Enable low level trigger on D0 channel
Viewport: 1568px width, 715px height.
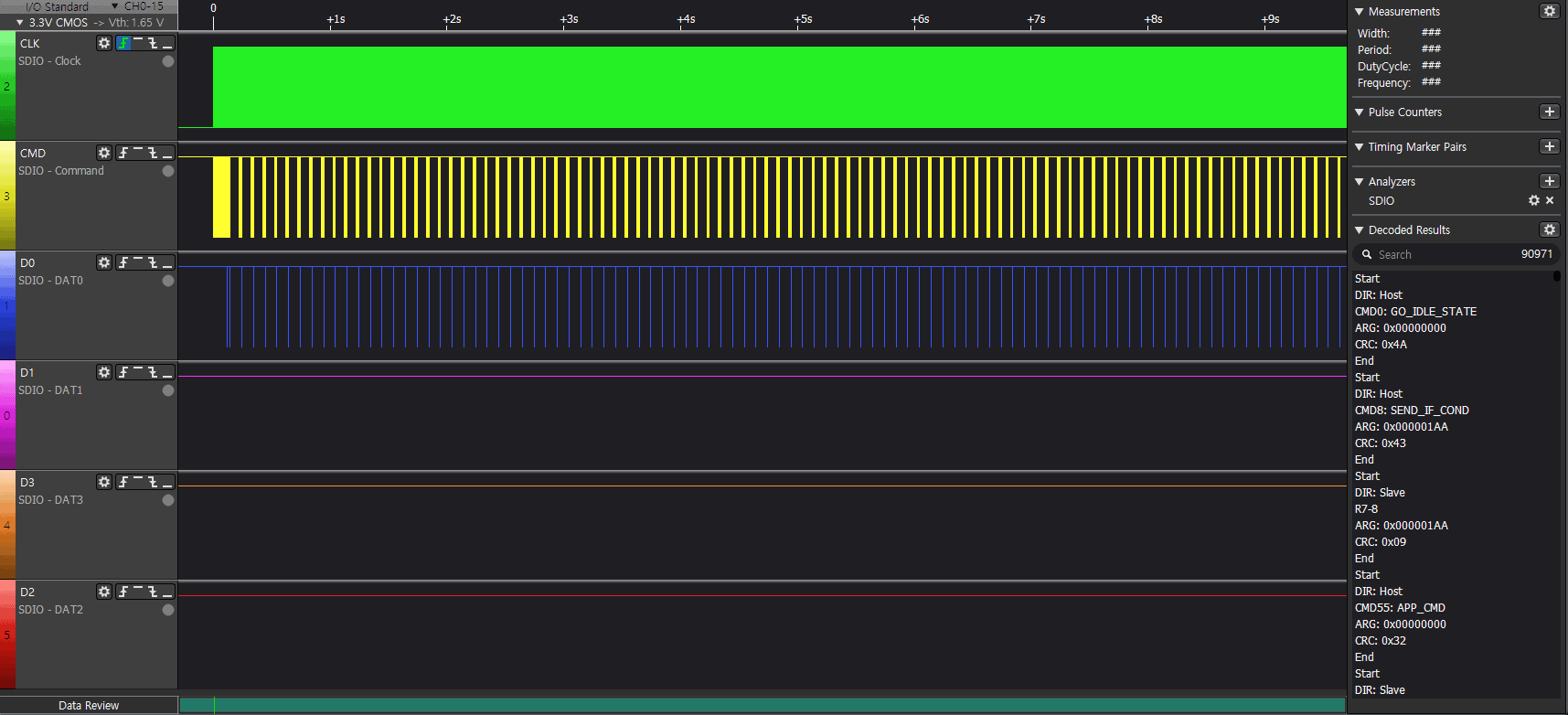point(167,263)
